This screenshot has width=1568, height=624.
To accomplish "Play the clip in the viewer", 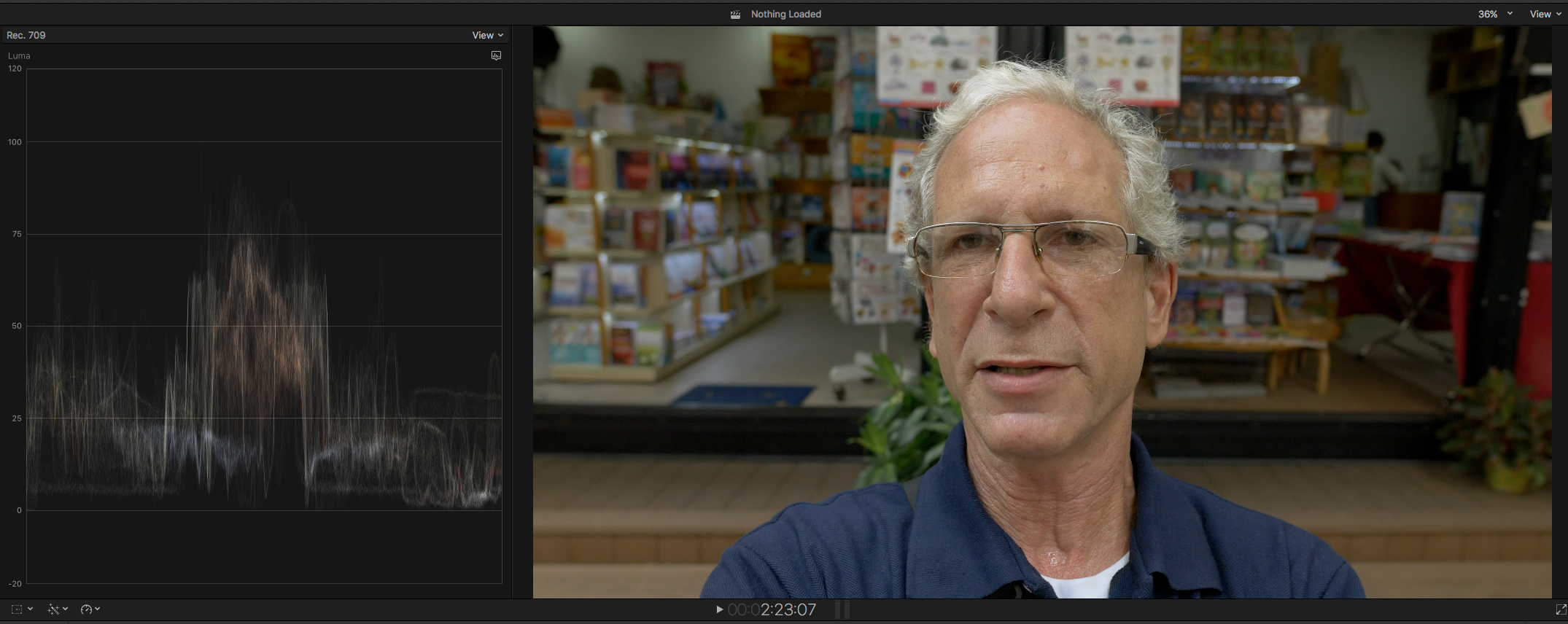I will 719,609.
